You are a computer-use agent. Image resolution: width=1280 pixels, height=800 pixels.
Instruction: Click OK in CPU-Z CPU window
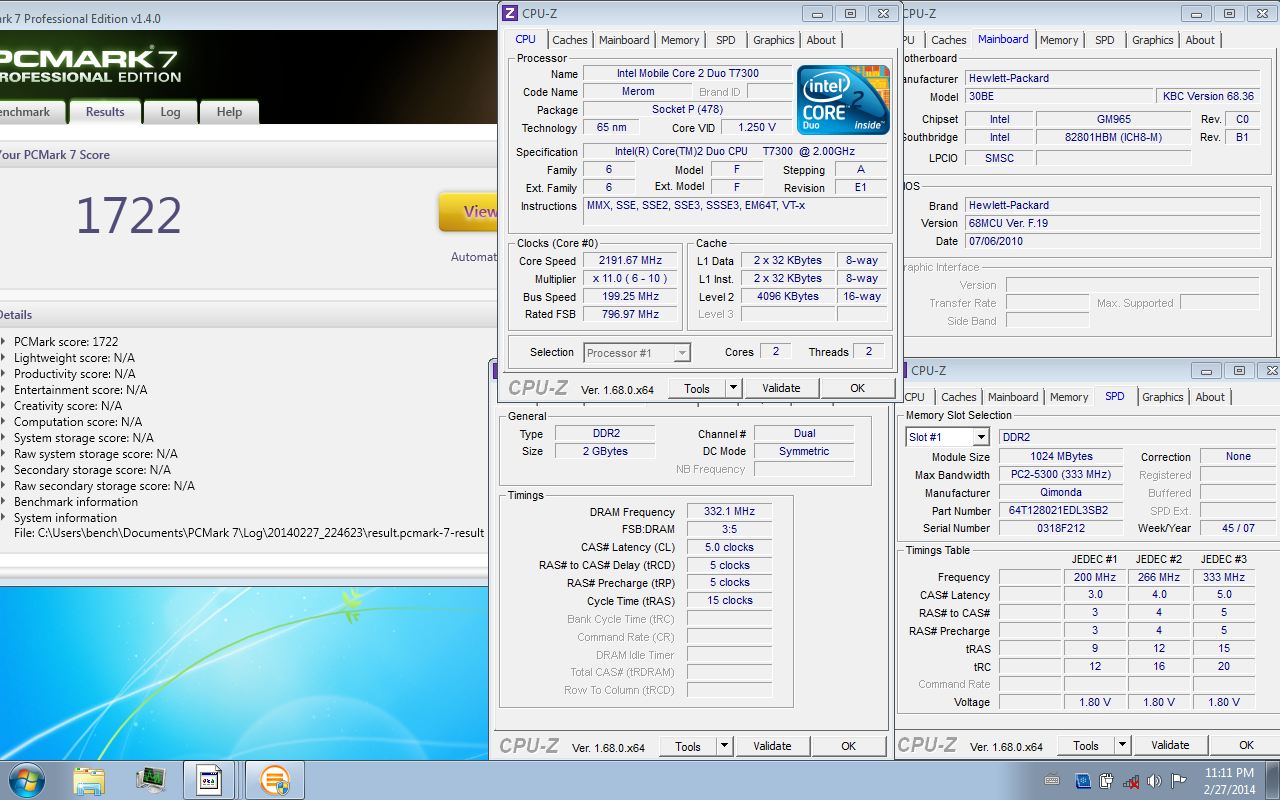[857, 388]
